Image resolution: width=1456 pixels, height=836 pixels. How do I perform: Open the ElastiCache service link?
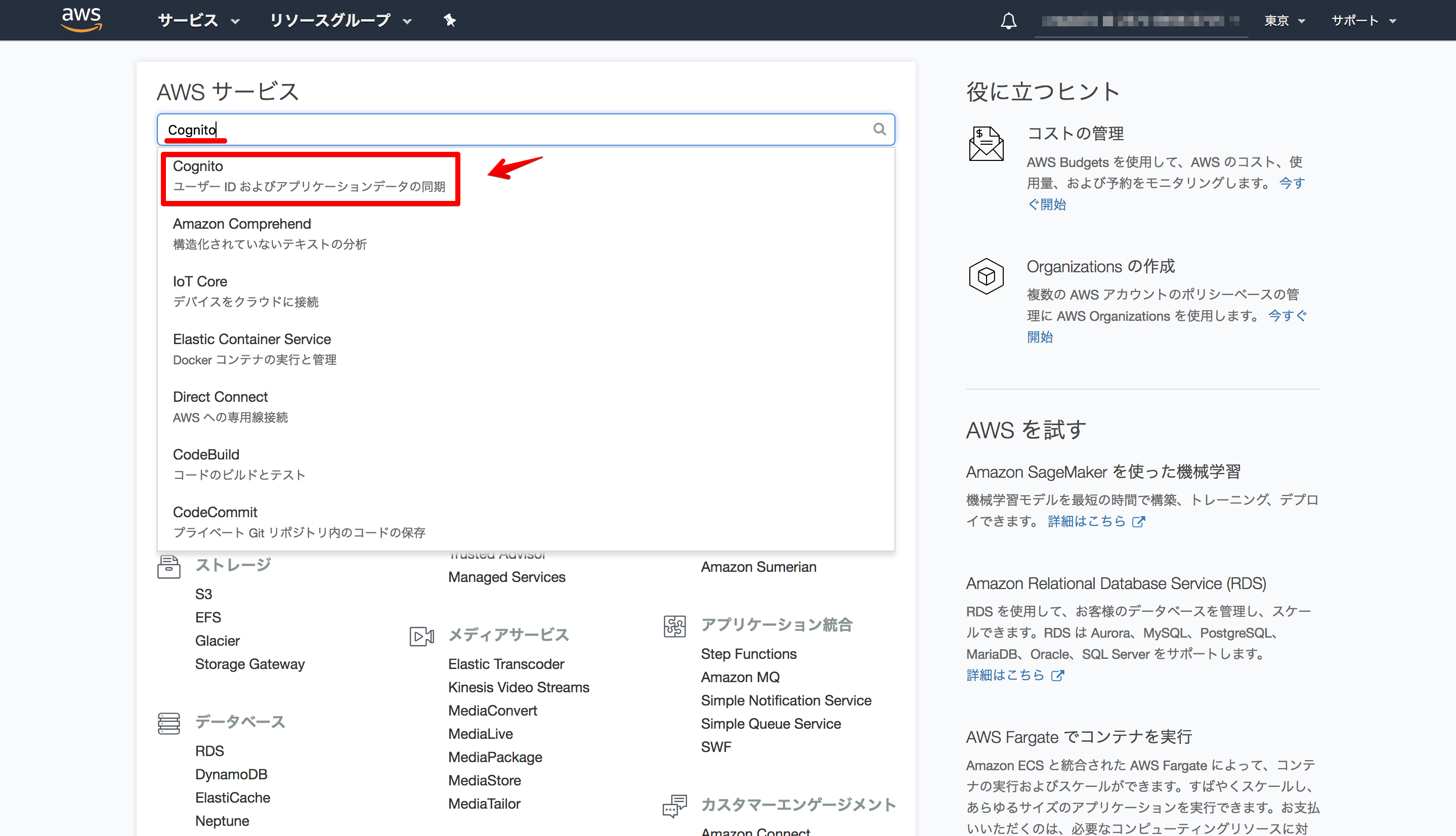coord(232,798)
